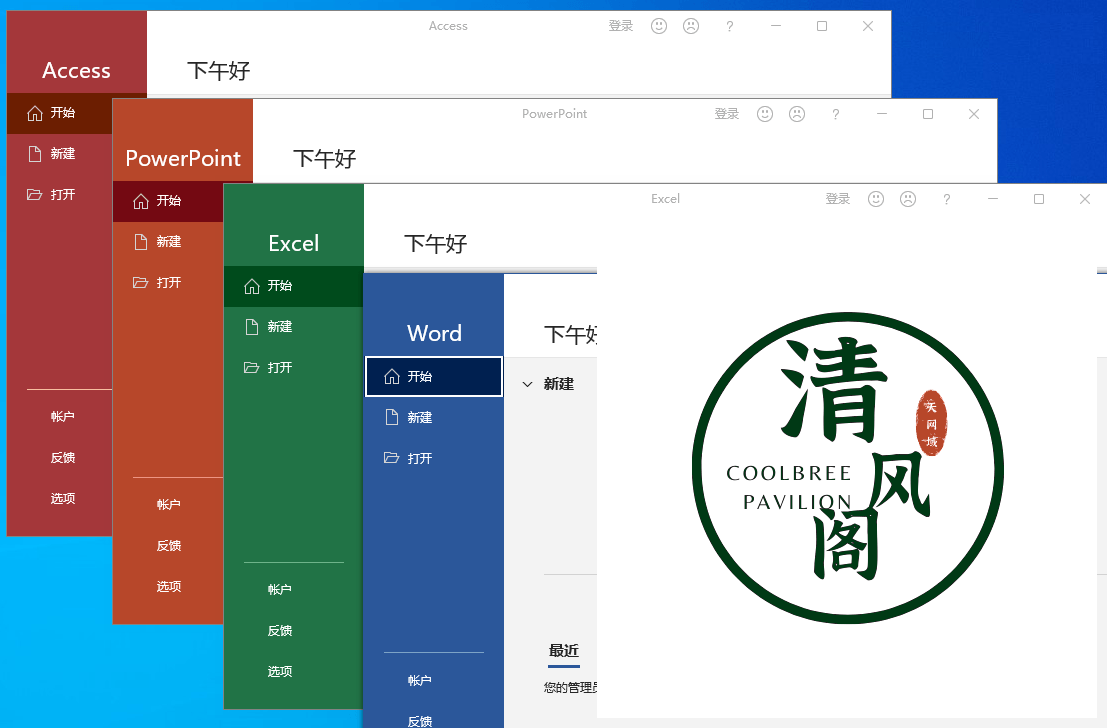Minimize the Excel window

pos(993,199)
